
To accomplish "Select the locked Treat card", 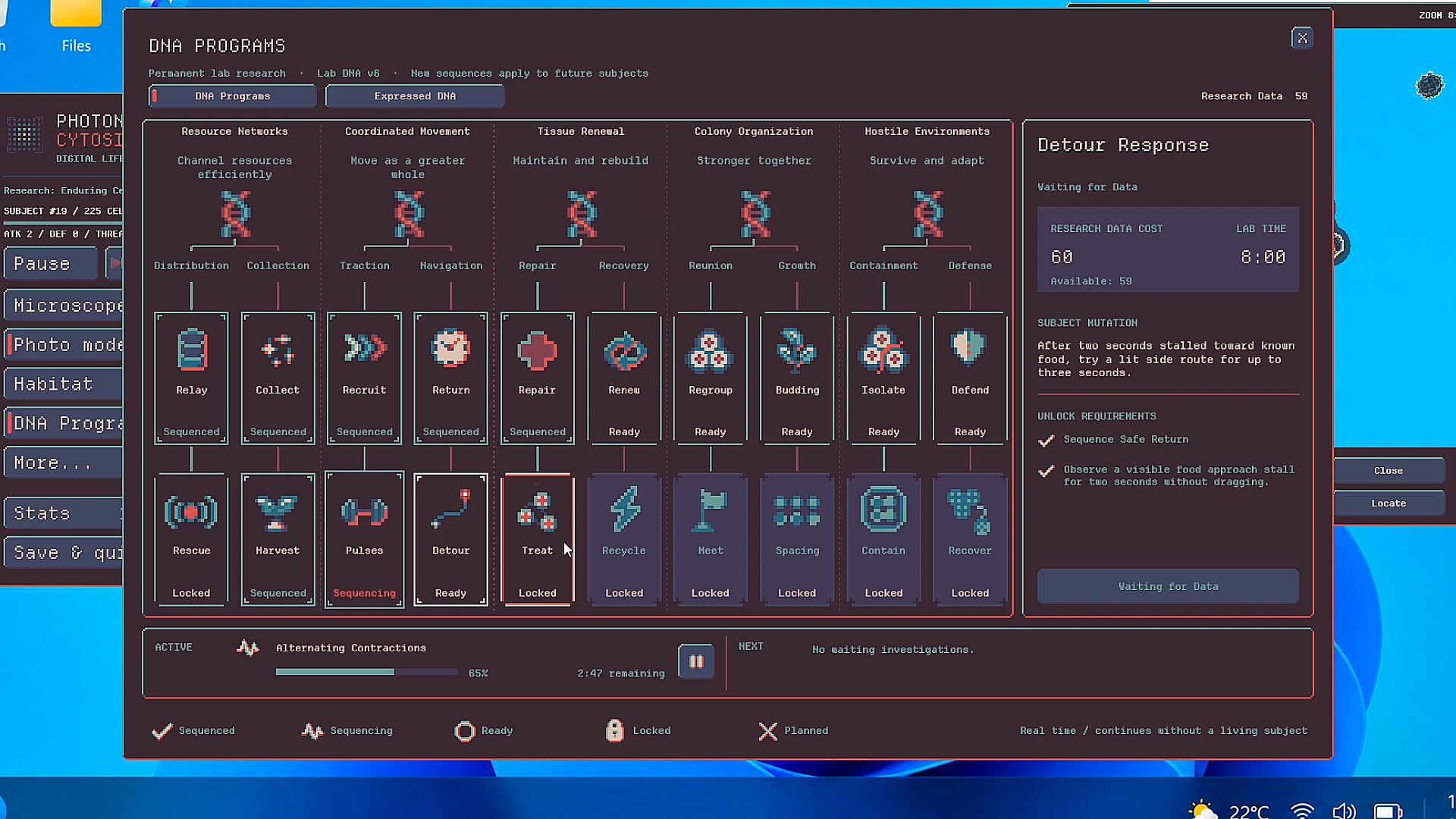I will tap(537, 539).
